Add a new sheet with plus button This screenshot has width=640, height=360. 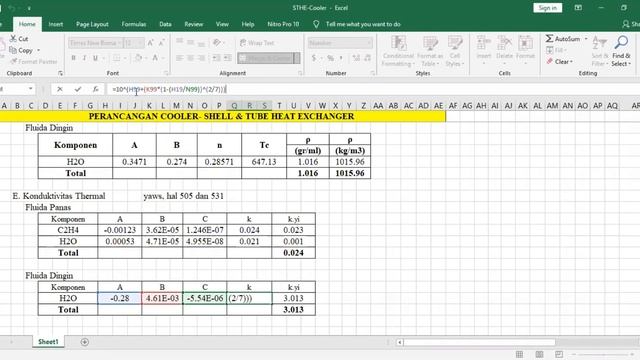click(84, 342)
